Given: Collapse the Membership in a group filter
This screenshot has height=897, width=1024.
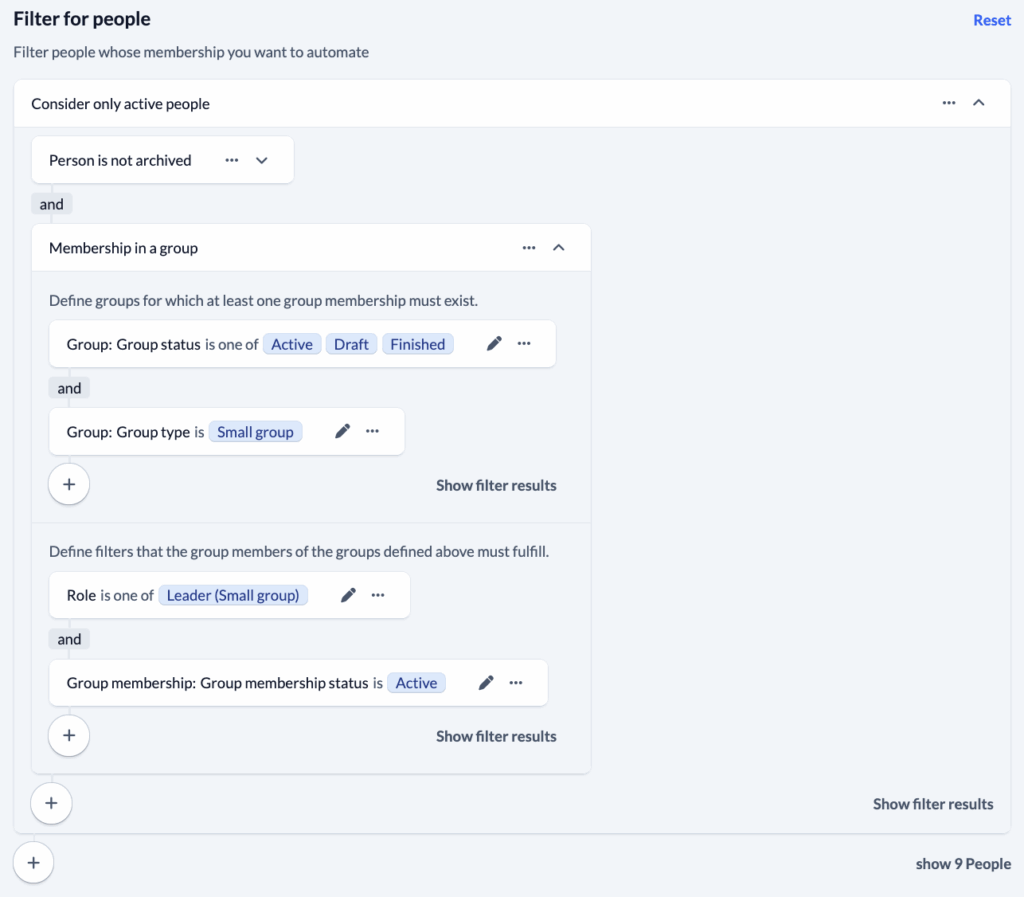Looking at the screenshot, I should (x=559, y=247).
